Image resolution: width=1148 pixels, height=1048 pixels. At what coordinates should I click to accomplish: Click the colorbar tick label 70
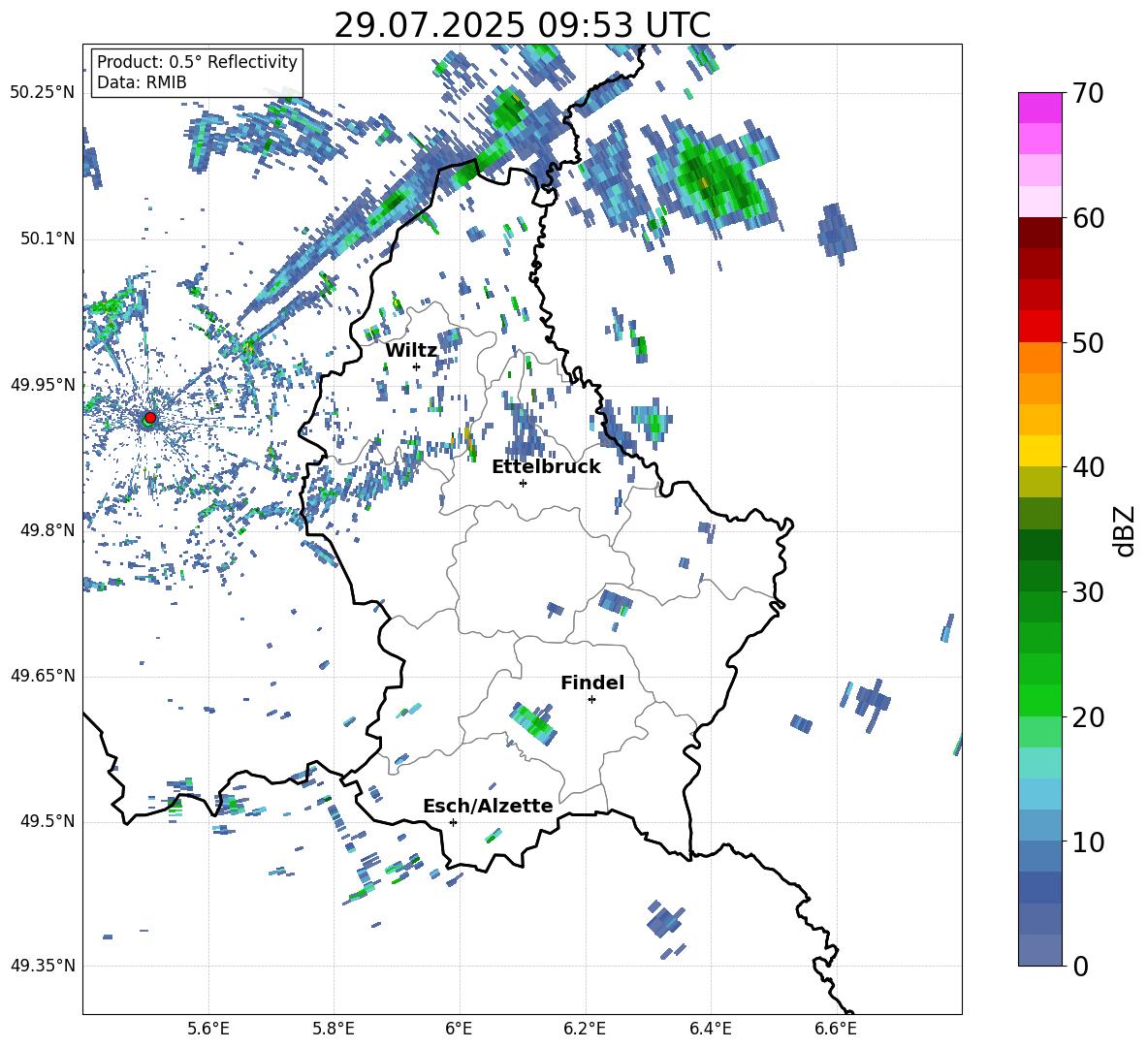pos(1088,94)
